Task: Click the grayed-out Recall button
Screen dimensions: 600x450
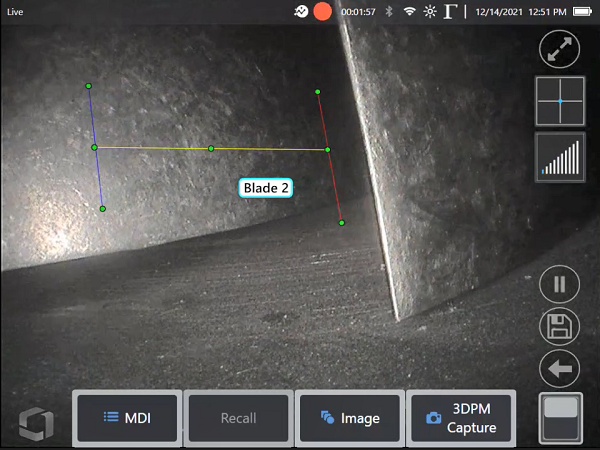Action: tap(238, 417)
